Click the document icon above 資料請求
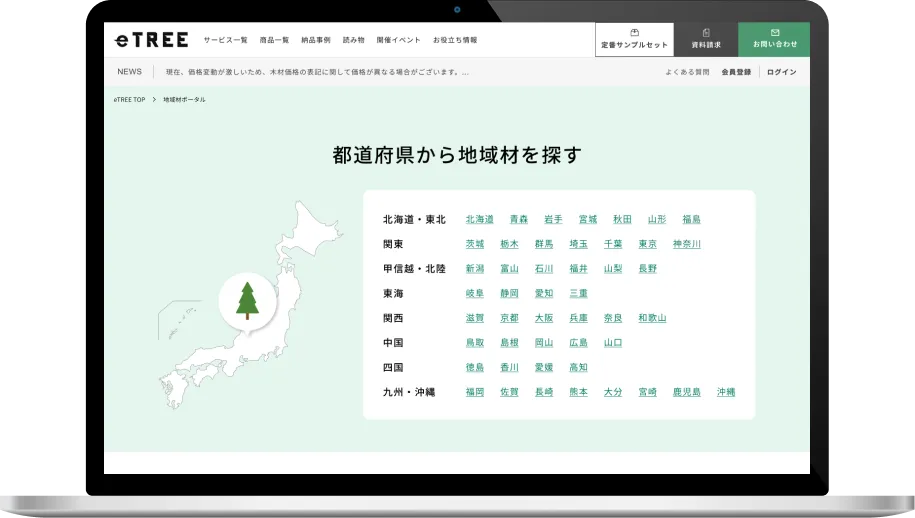The width and height of the screenshot is (915, 518). [x=706, y=33]
